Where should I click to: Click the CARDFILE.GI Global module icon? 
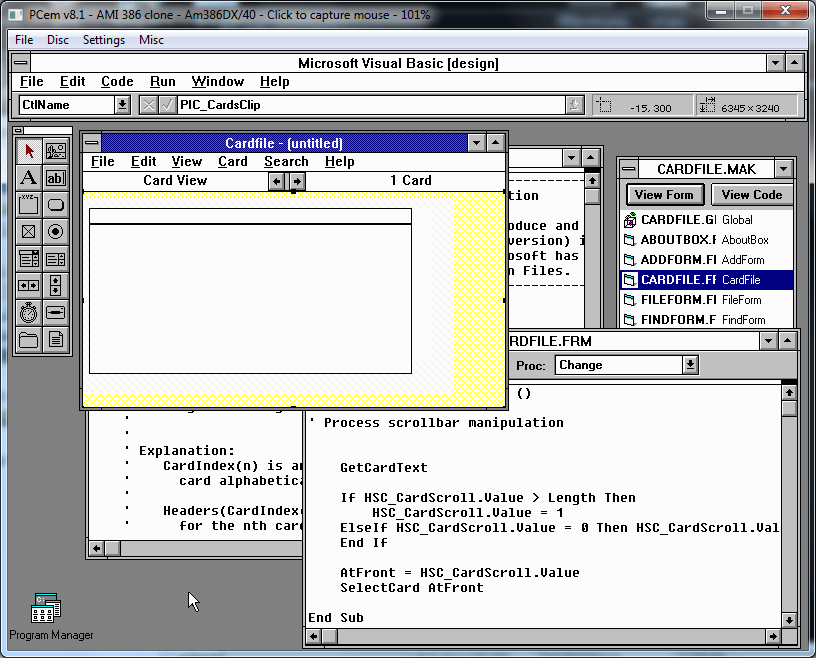[630, 220]
